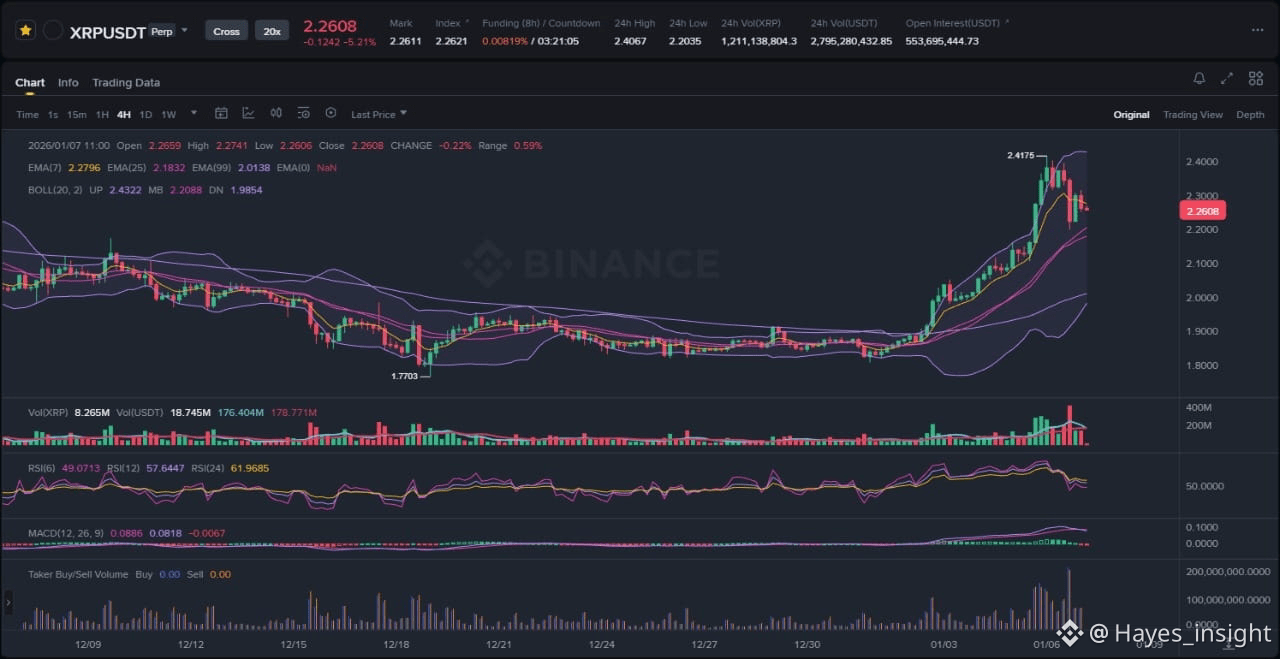Open candlestick chart style icon
Image resolution: width=1280 pixels, height=659 pixels.
point(276,114)
